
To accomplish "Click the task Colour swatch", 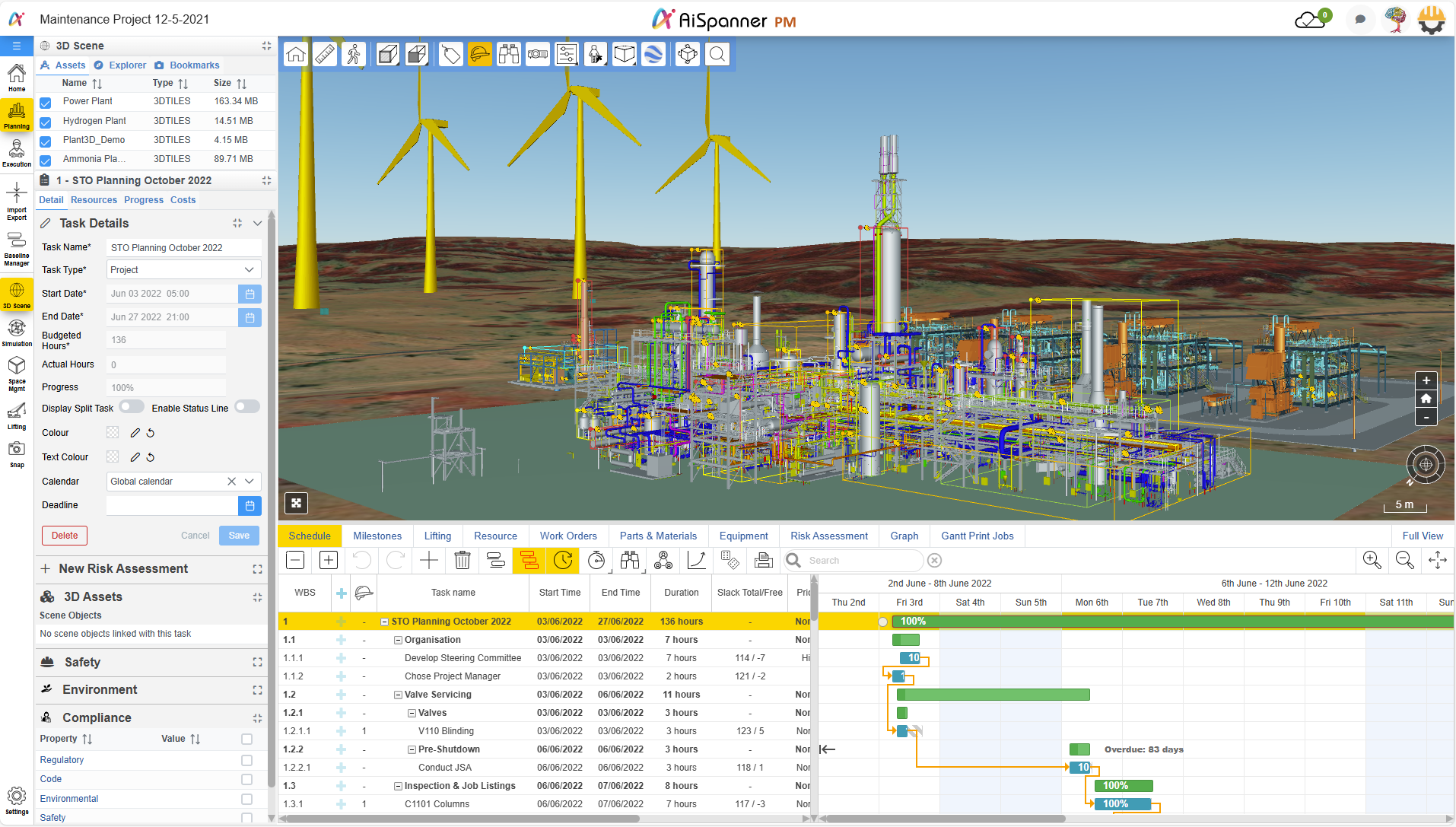I will click(113, 433).
